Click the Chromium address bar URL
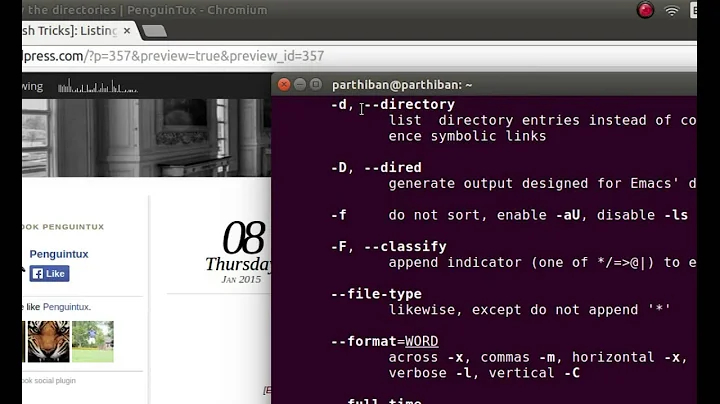Screen dimensions: 720x404 (174, 56)
